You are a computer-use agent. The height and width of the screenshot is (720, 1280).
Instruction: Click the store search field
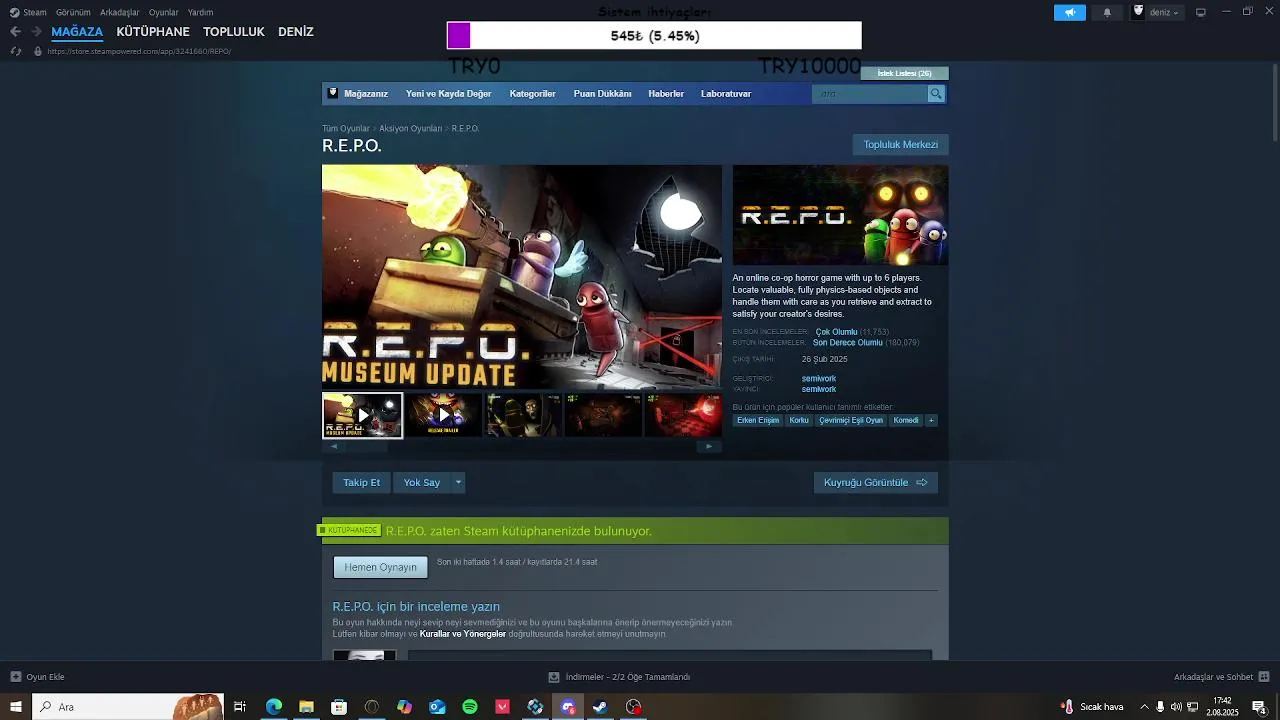point(870,93)
